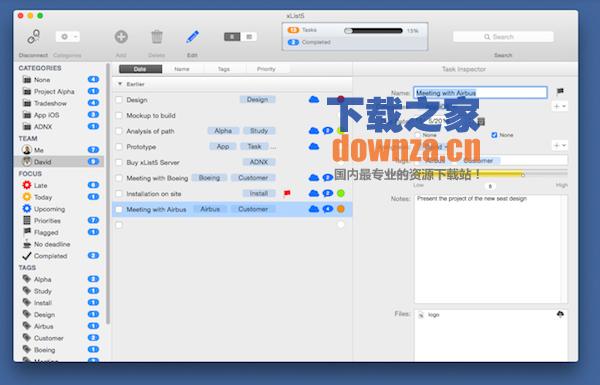This screenshot has height=385, width=600.
Task: Click the comment bubble on Analysis of path row
Action: (328, 131)
